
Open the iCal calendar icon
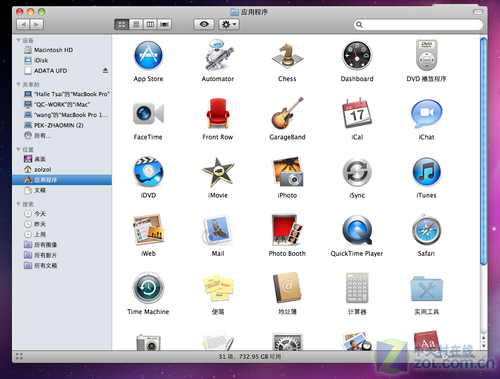click(357, 113)
